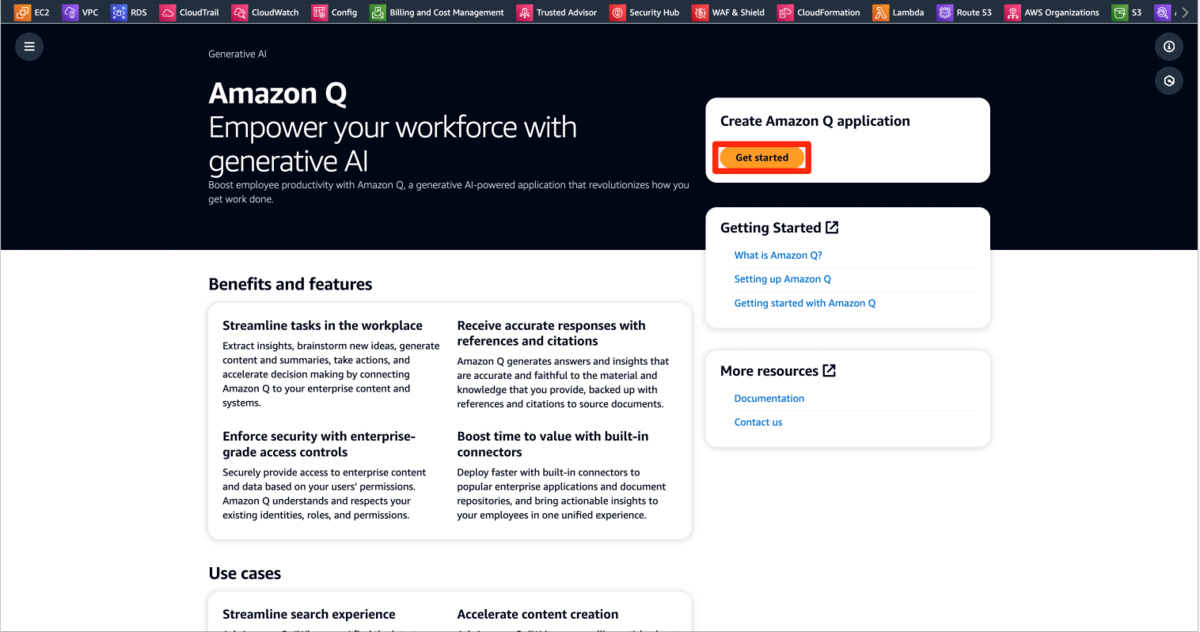Screen dimensions: 1200x632
Task: Open Setting up Amazon Q link
Action: (782, 279)
